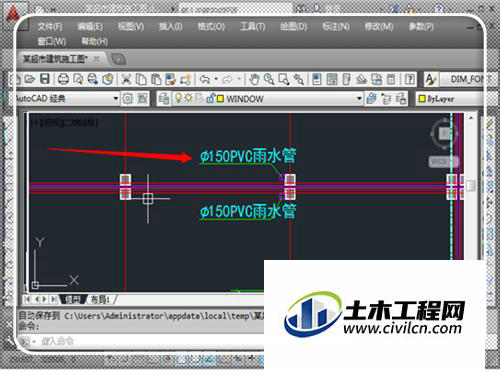Screen dimensions: 500x370
Task: Open Layer Properties Manager icon
Action: pos(164,99)
